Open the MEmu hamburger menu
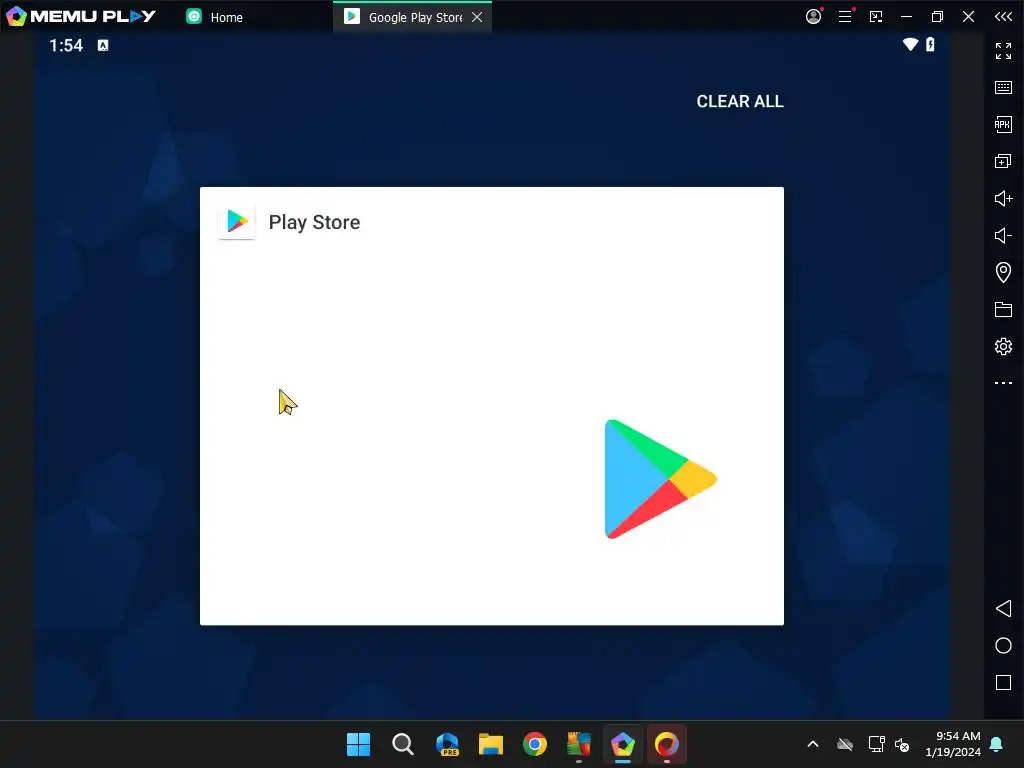This screenshot has height=768, width=1024. pos(845,16)
